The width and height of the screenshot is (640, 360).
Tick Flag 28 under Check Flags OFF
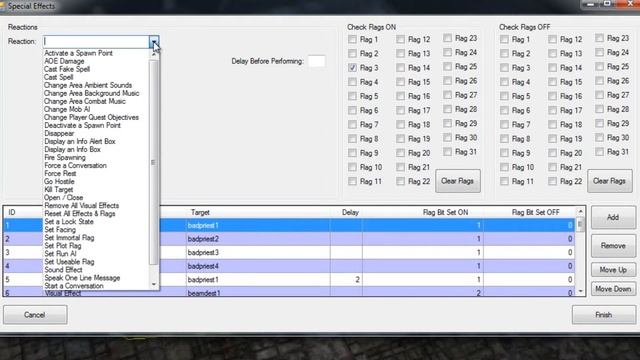[x=599, y=109]
